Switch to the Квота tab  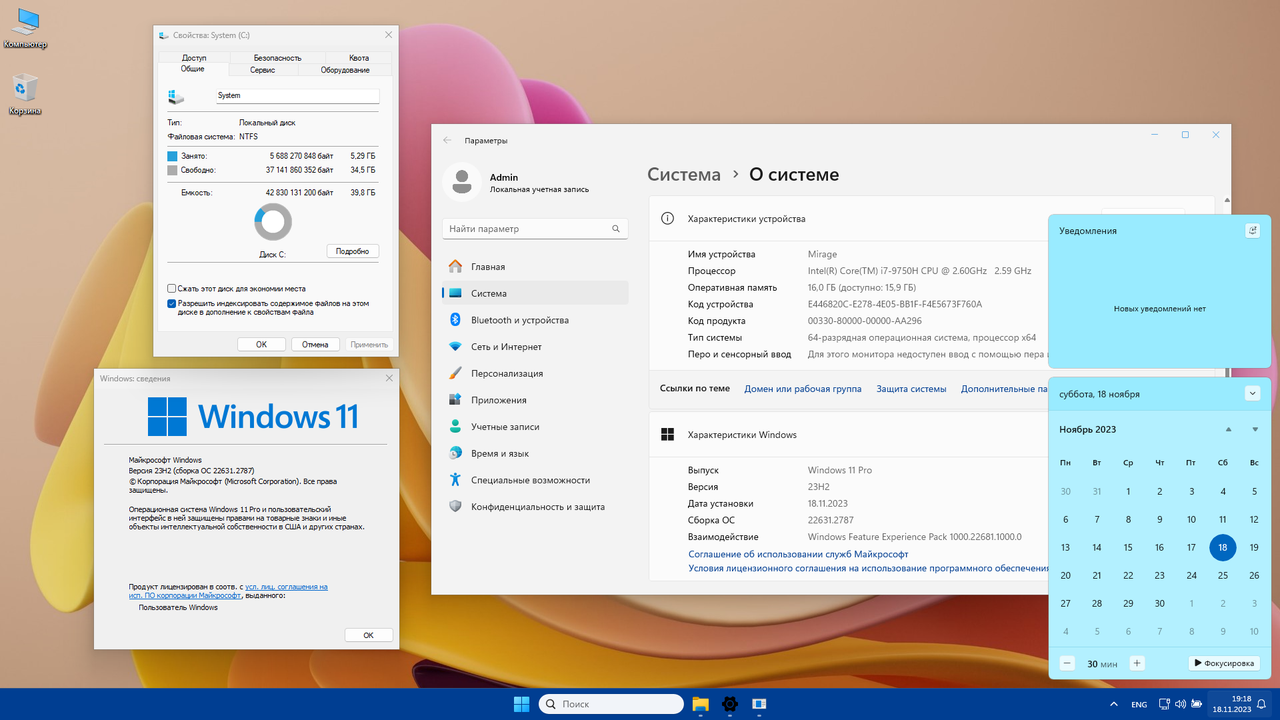tap(359, 58)
